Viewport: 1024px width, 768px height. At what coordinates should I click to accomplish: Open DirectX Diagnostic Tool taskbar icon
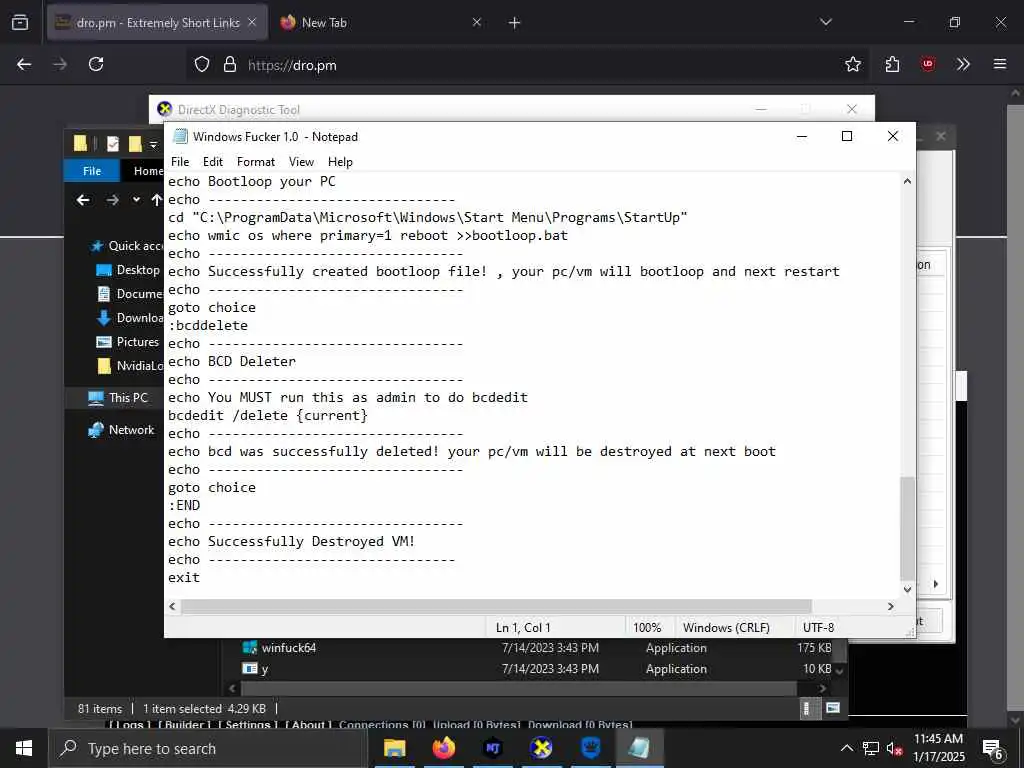point(541,748)
